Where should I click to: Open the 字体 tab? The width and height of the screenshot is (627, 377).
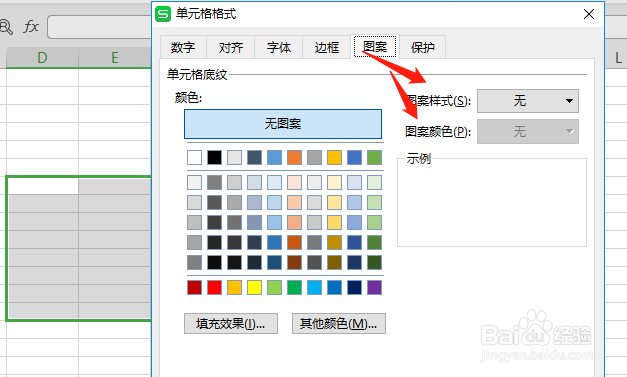(279, 47)
